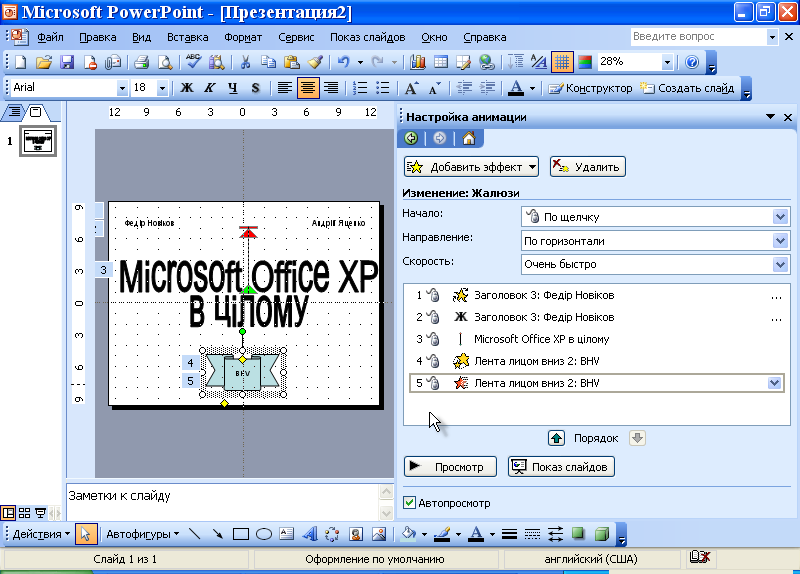Open the font size 18 dropdown
Image resolution: width=800 pixels, height=574 pixels.
click(162, 88)
